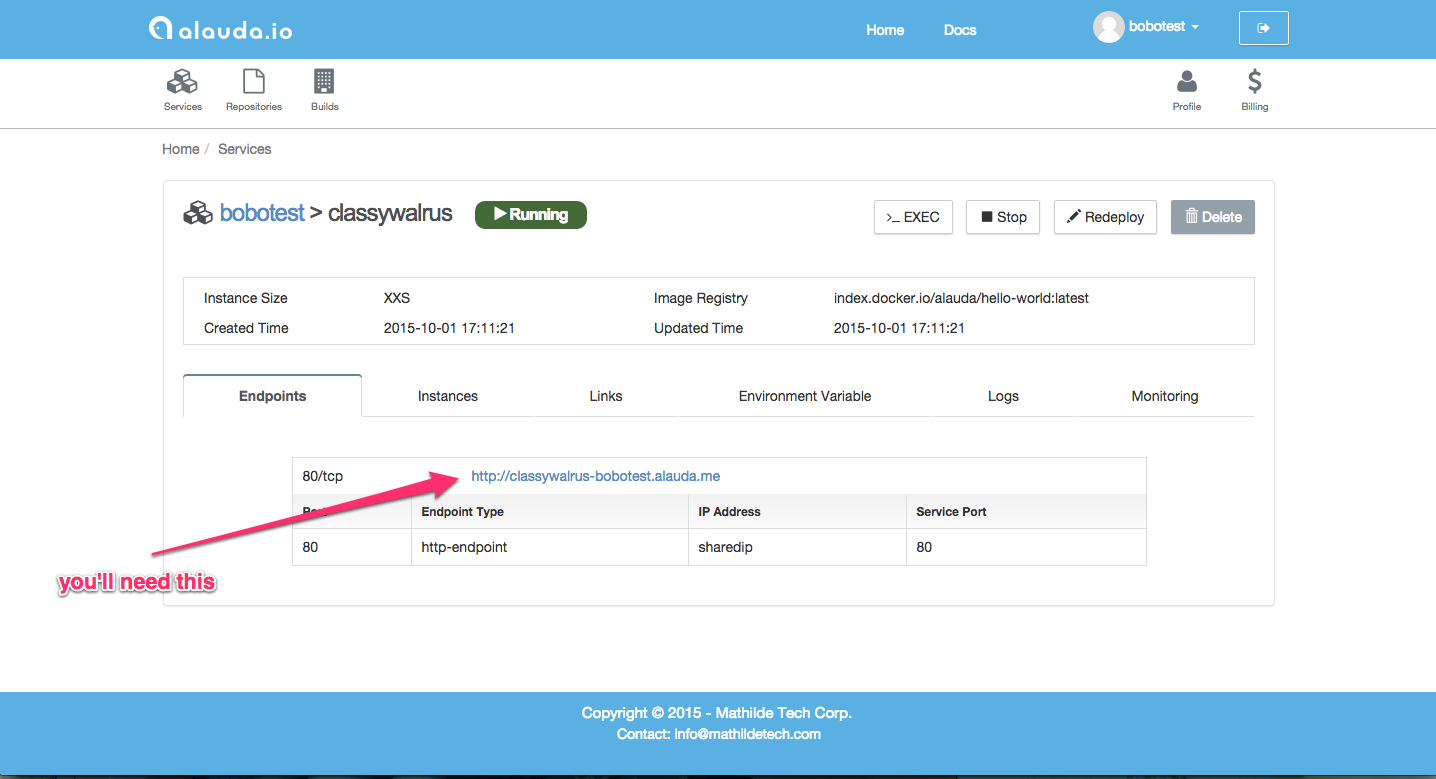Click the Copyright Mathilde Tech Corp. text
The height and width of the screenshot is (779, 1436).
point(717,713)
